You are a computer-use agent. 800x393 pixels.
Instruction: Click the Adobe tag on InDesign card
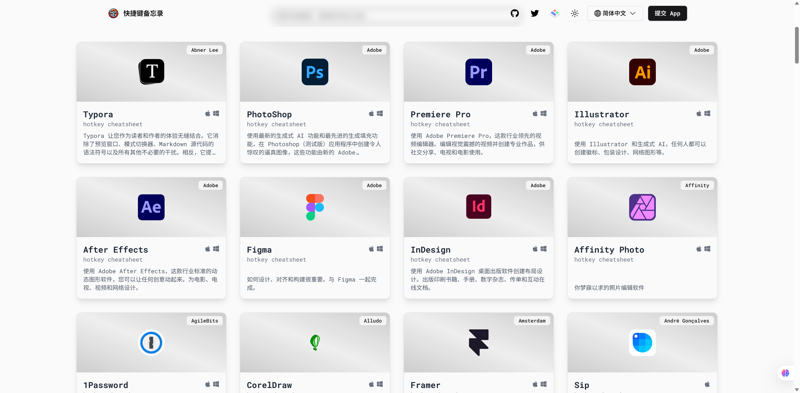pyautogui.click(x=538, y=185)
